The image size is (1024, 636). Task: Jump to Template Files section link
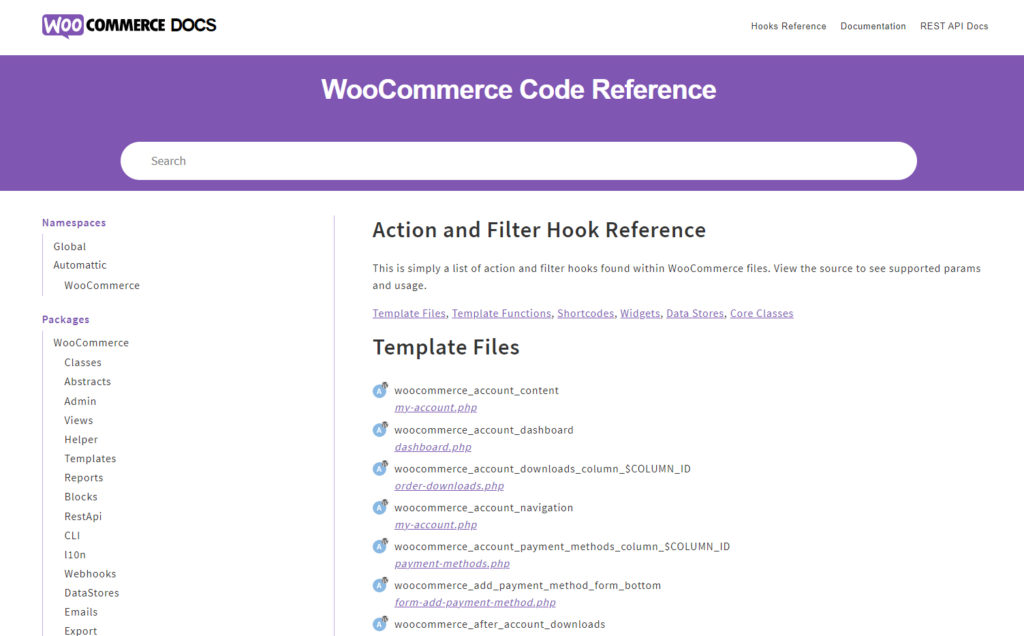[x=409, y=313]
